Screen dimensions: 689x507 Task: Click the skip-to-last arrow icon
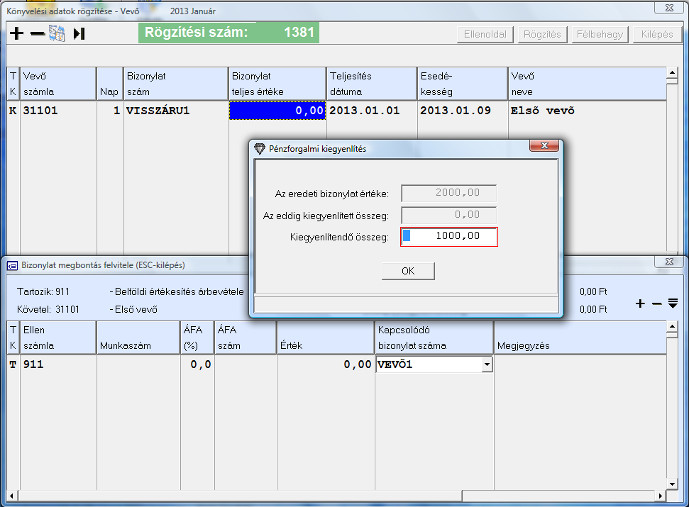coord(79,34)
